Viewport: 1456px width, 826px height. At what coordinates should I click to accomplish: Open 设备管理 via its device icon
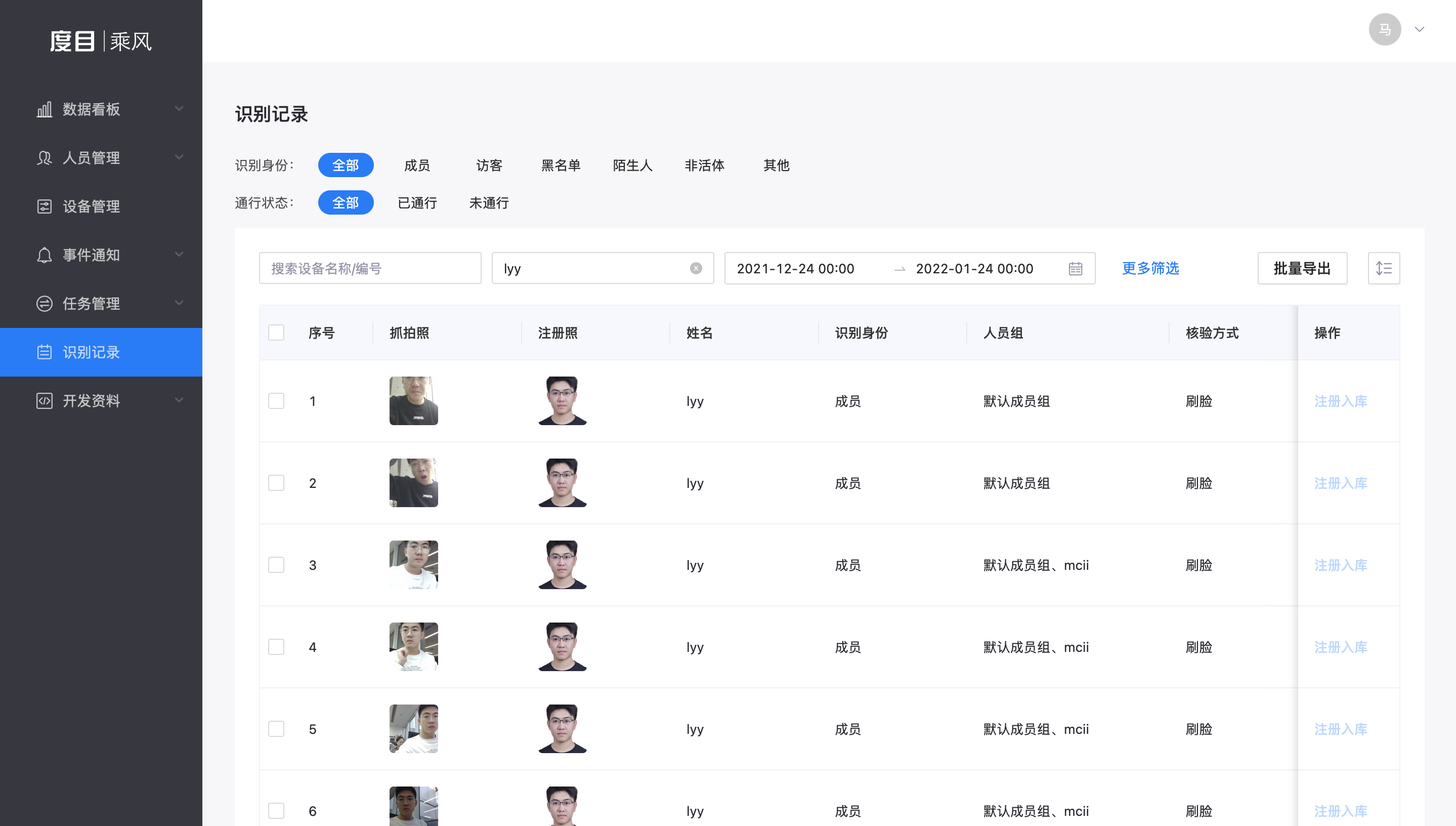(44, 206)
